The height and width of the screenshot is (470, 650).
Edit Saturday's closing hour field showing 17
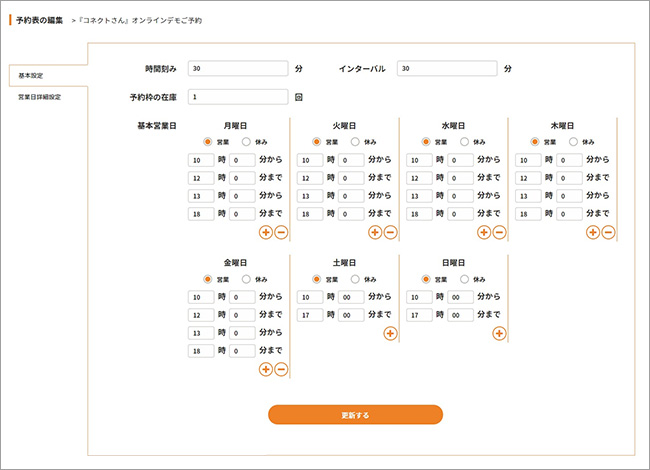coord(308,315)
